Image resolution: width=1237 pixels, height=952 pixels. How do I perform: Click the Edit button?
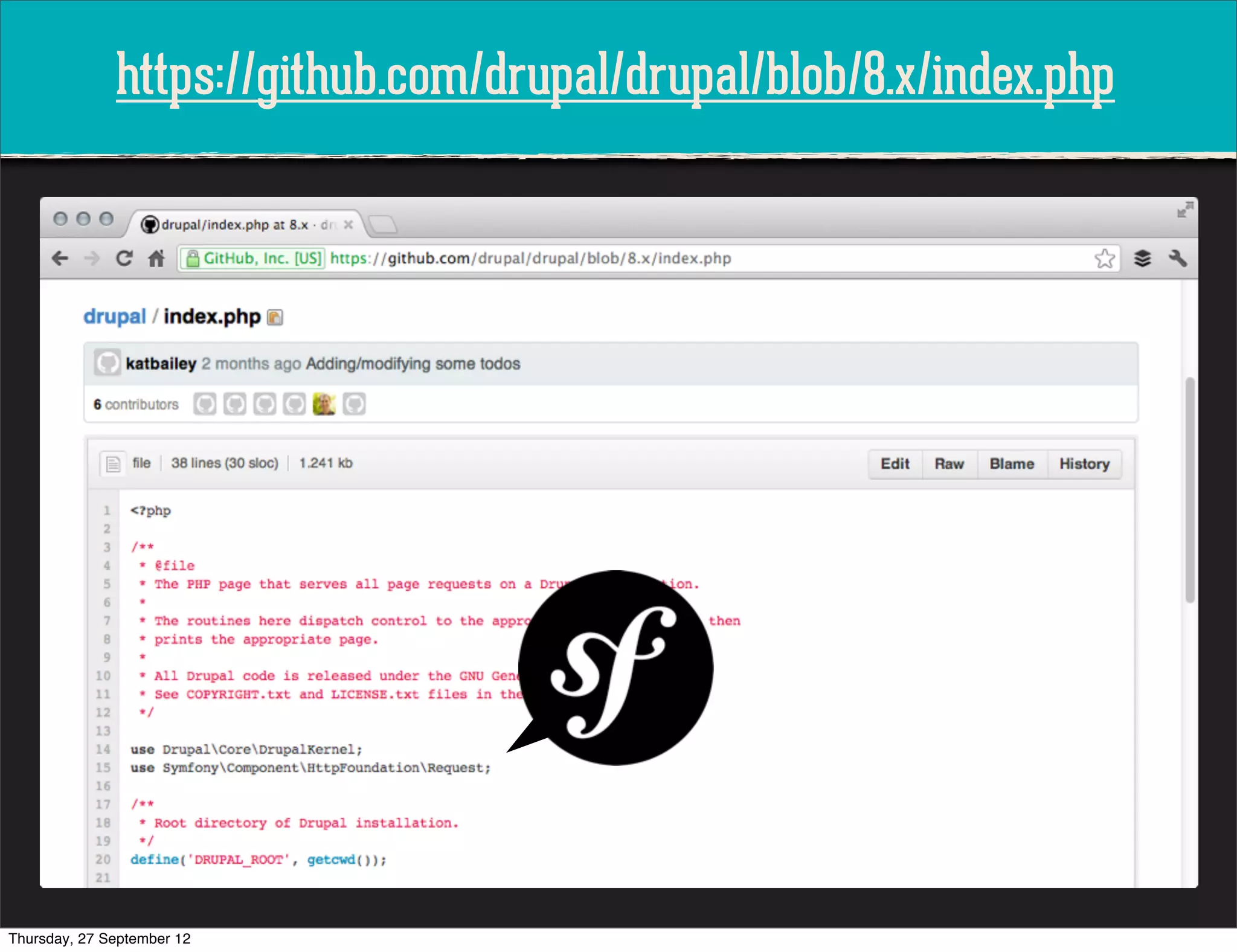coord(895,464)
